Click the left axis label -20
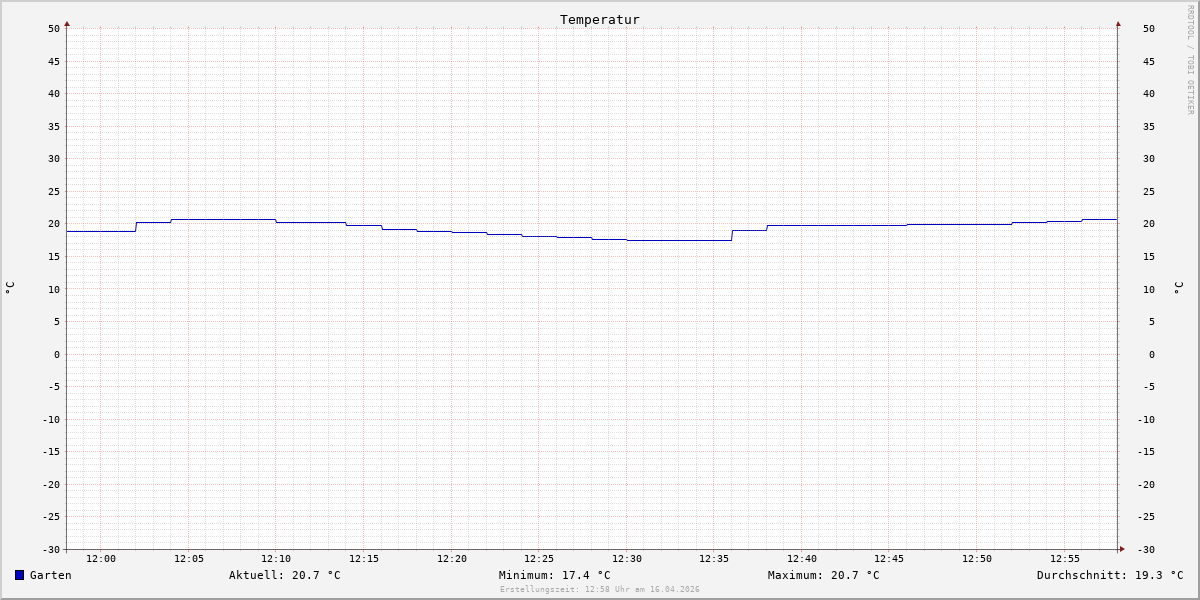The width and height of the screenshot is (1200, 600). point(51,485)
